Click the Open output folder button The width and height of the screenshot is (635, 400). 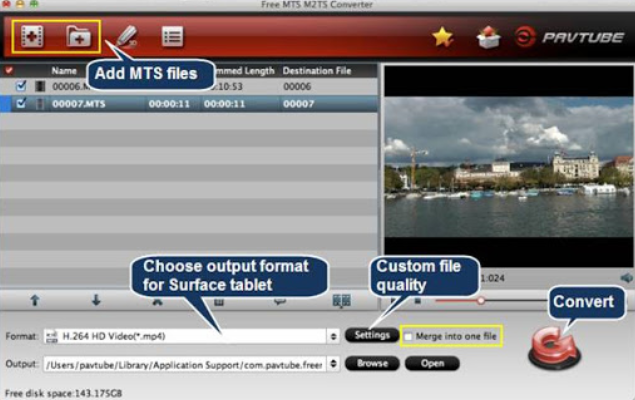[432, 364]
